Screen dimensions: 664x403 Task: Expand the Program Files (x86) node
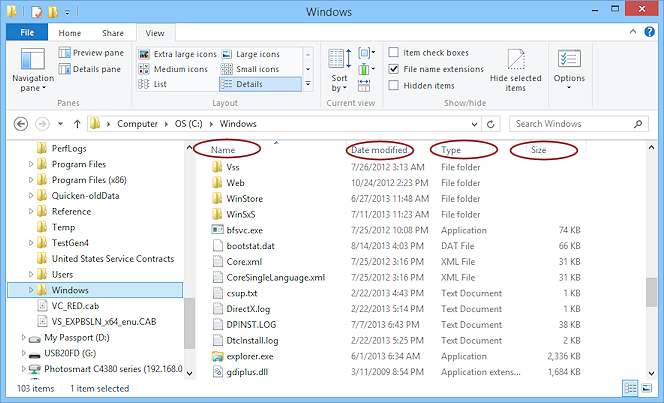pyautogui.click(x=30, y=180)
